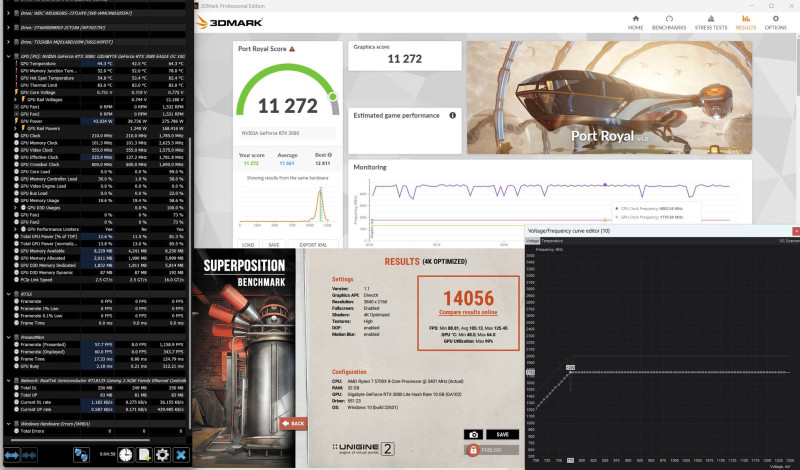Image resolution: width=800 pixels, height=470 pixels.
Task: Click the info icon next to Best score
Action: (x=330, y=155)
